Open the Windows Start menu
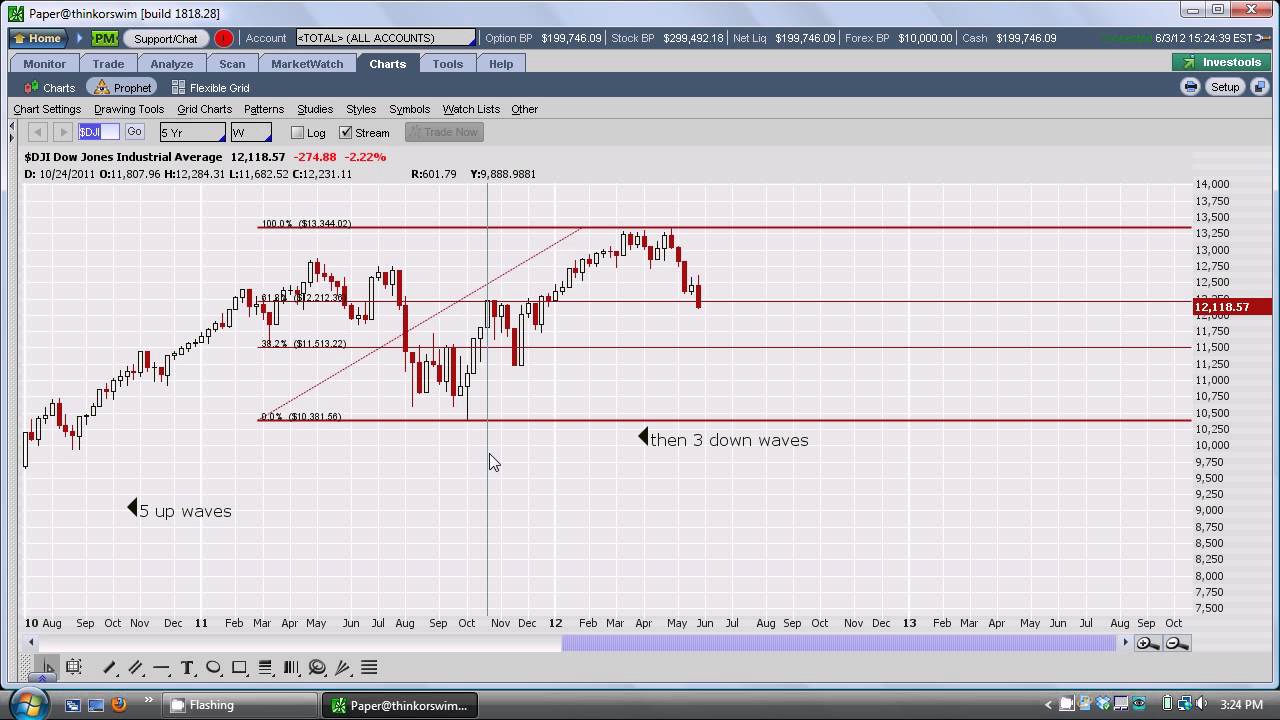 (27, 703)
